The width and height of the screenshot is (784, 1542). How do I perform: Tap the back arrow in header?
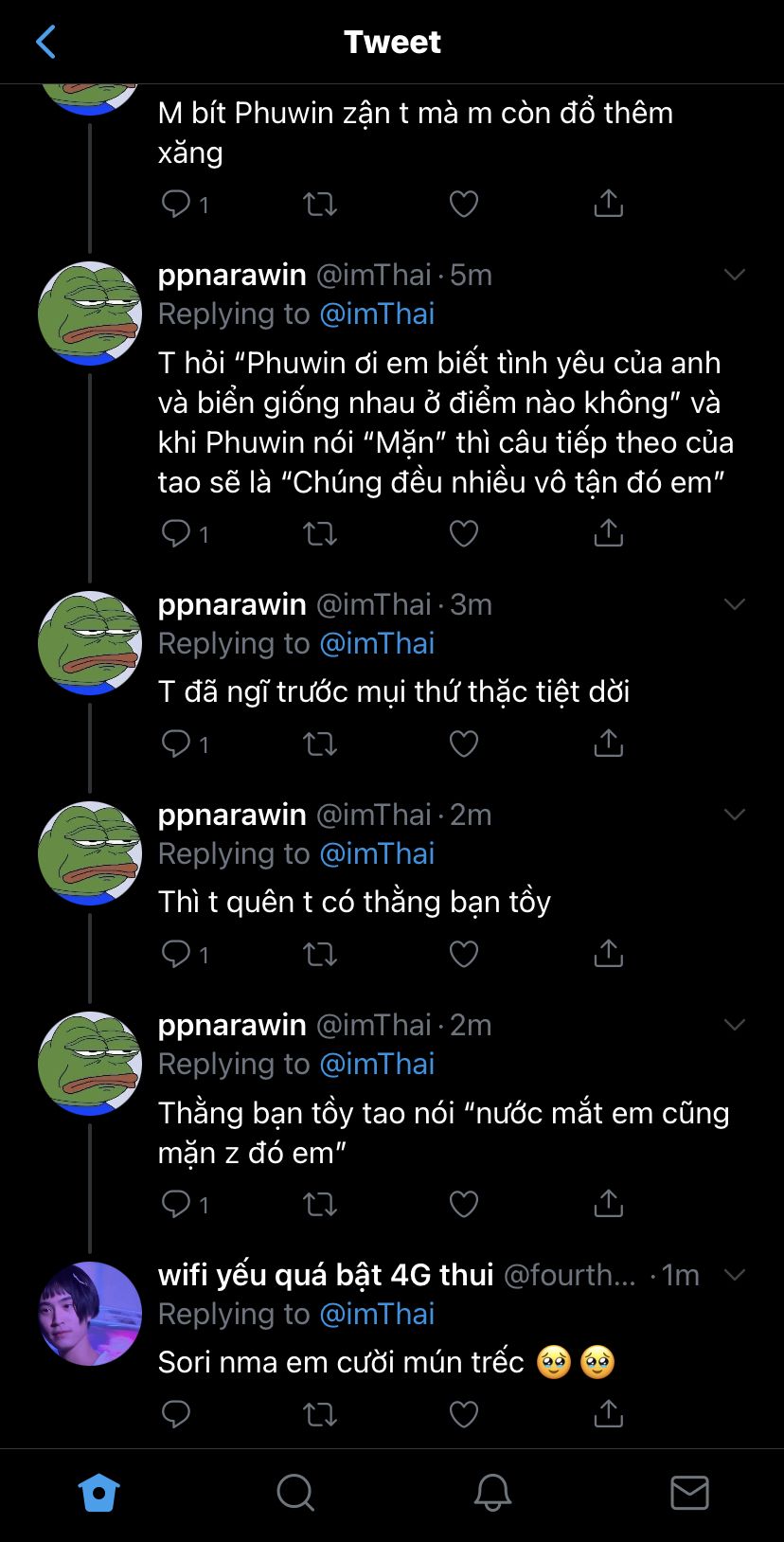click(x=45, y=42)
